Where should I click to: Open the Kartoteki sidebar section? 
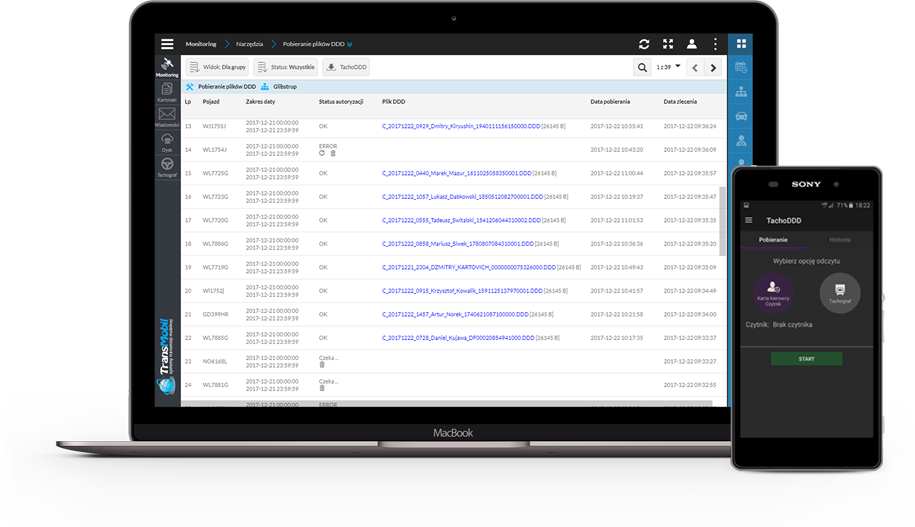point(167,91)
